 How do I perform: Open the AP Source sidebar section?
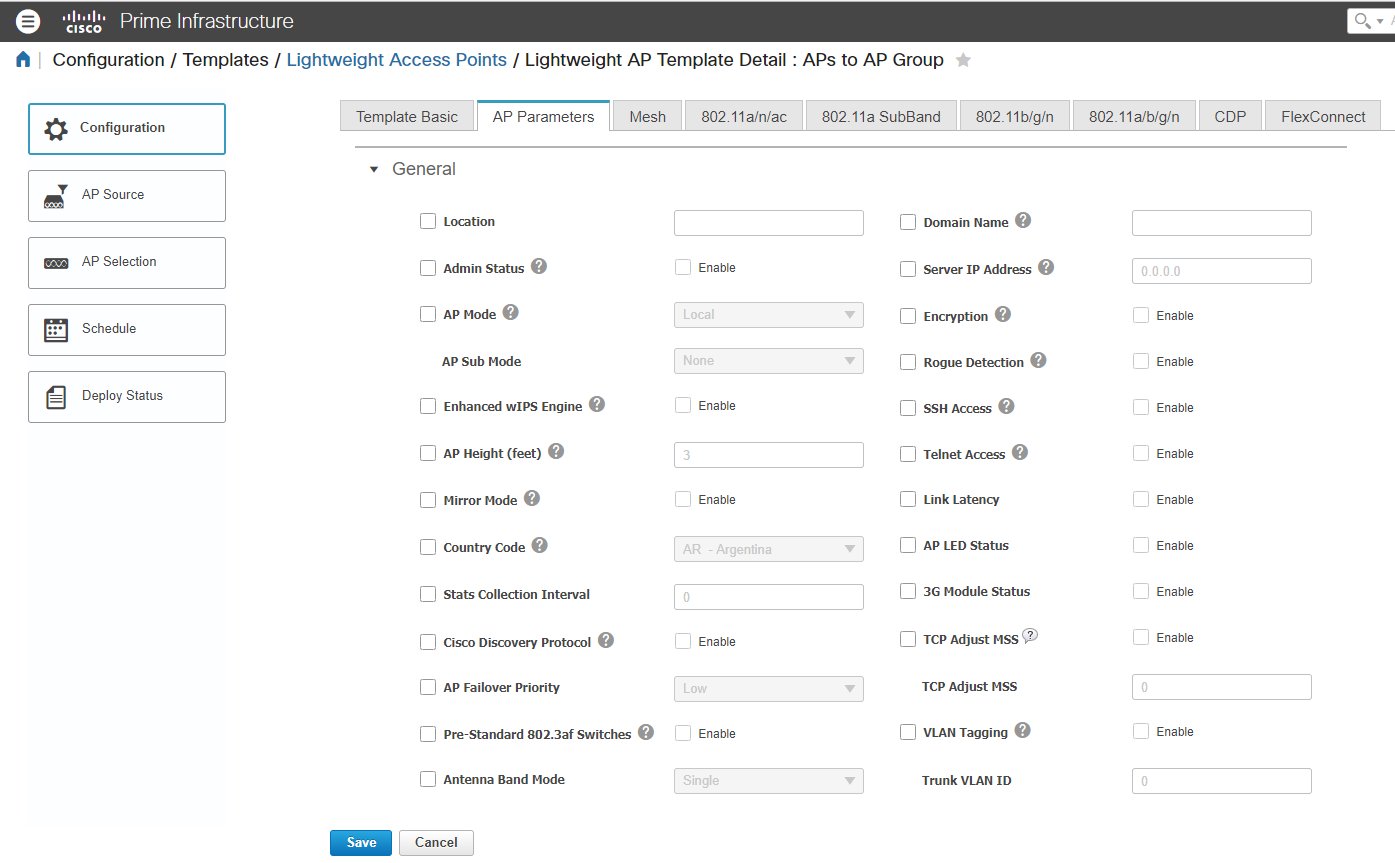[126, 195]
